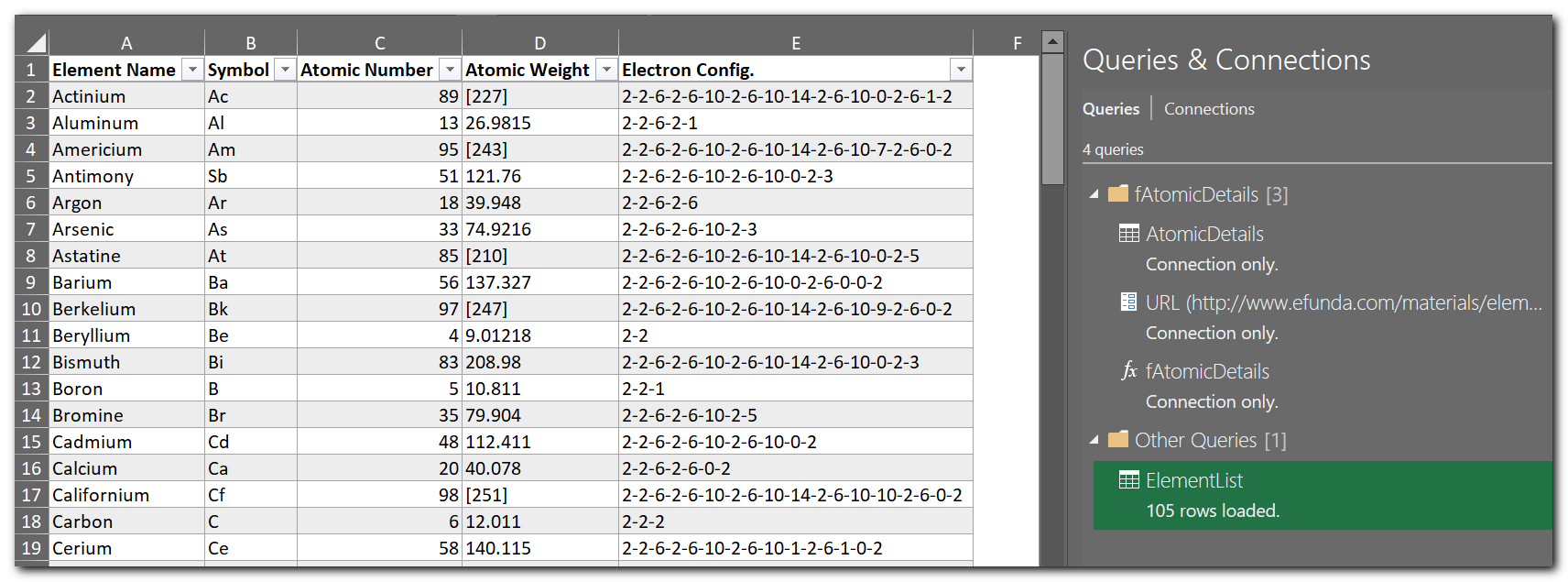Switch to the Queries tab
The height and width of the screenshot is (582, 1568).
coord(1111,108)
